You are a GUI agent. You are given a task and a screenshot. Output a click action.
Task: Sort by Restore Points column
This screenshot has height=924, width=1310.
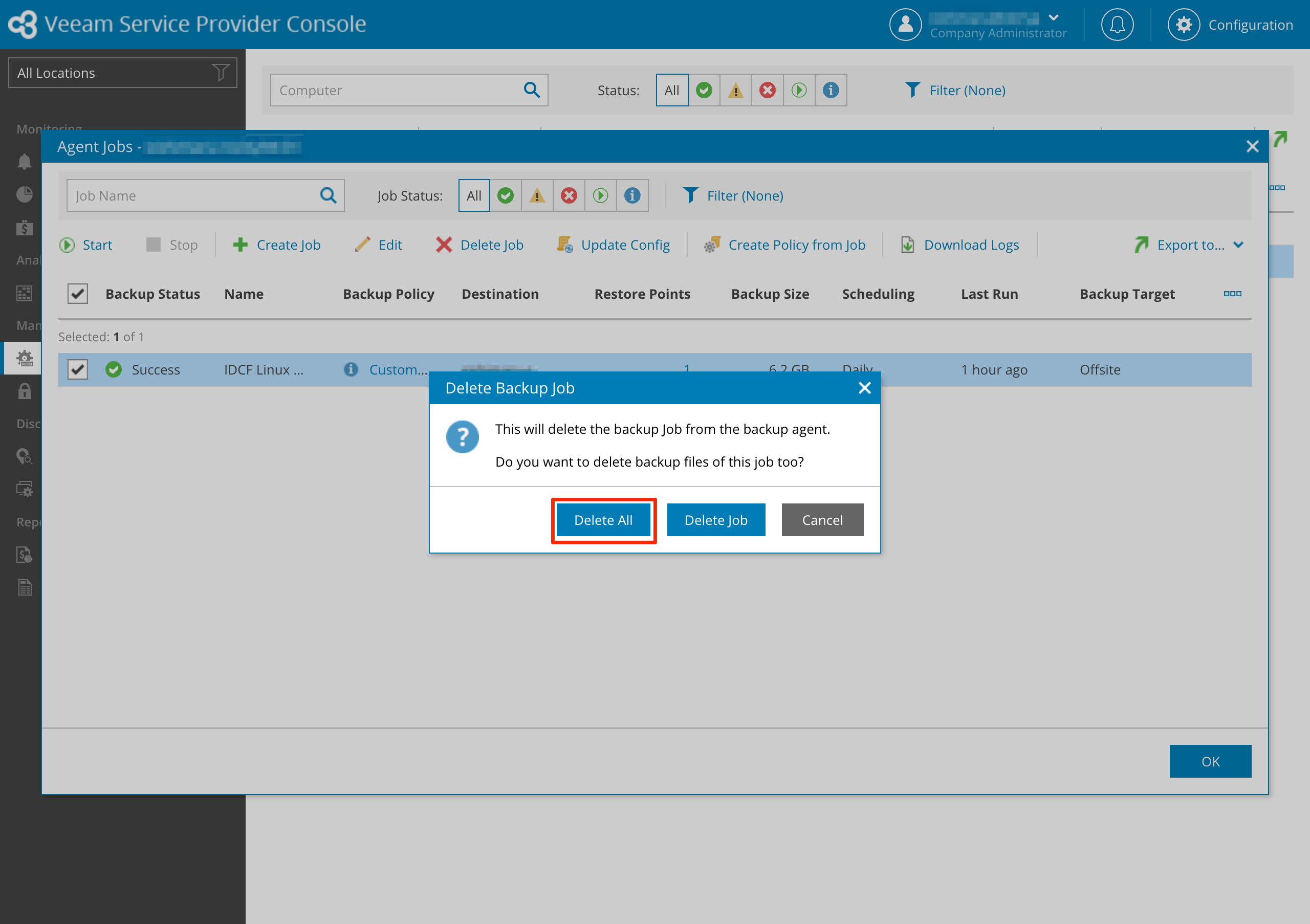[x=642, y=294]
